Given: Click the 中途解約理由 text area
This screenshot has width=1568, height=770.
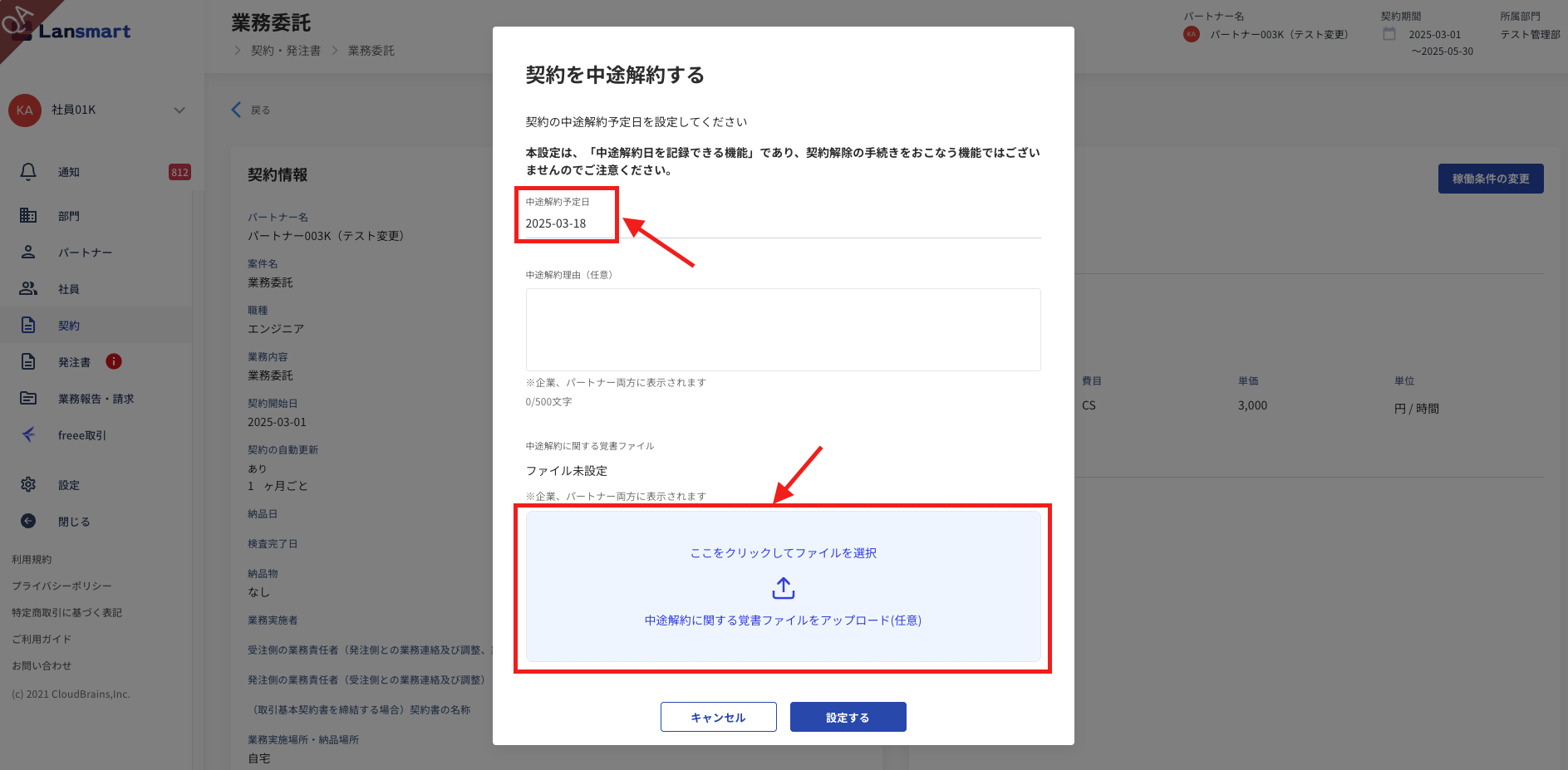Looking at the screenshot, I should click(x=783, y=330).
